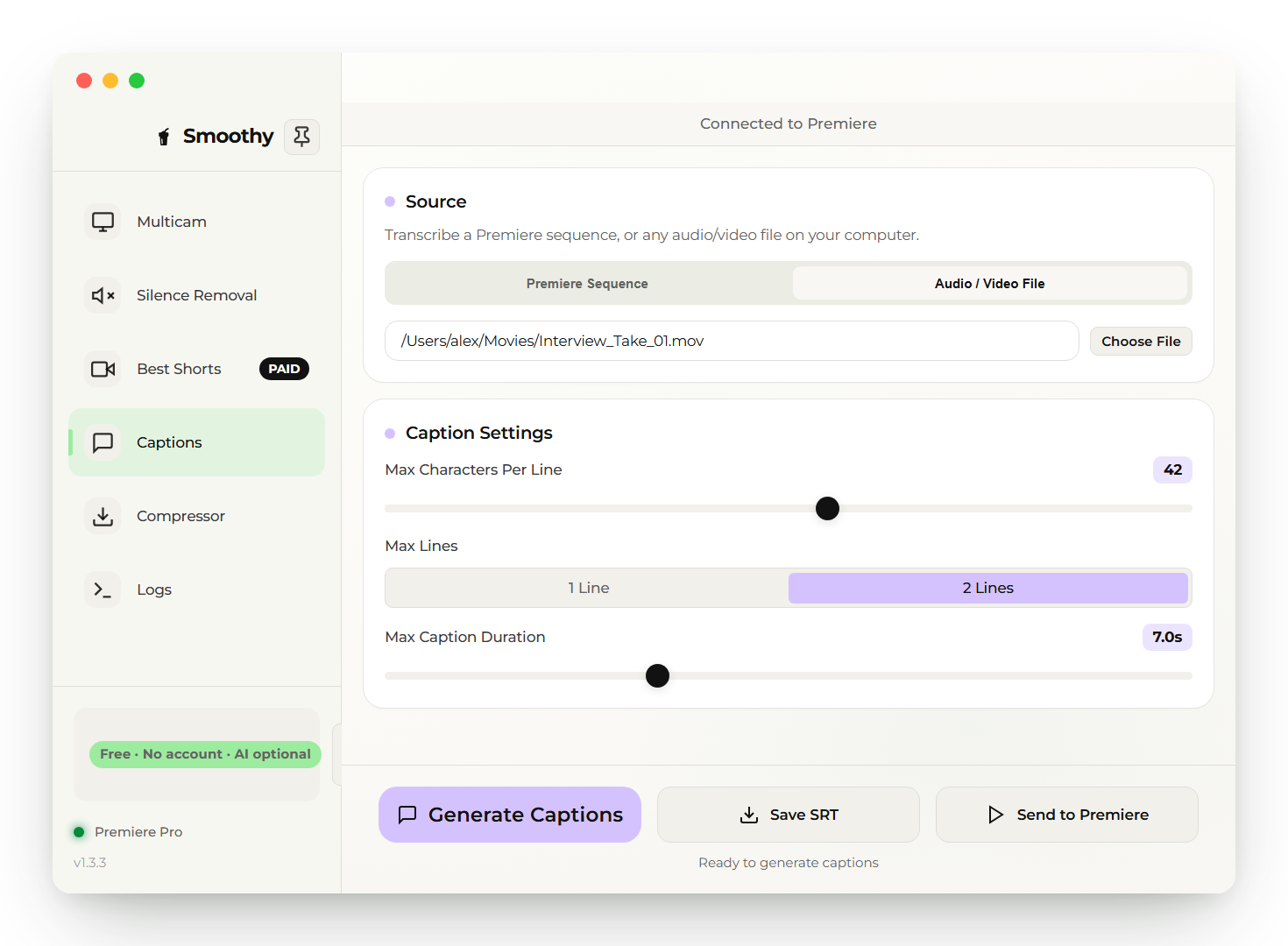Open Best Shorts camera icon
The height and width of the screenshot is (946, 1288).
(103, 369)
